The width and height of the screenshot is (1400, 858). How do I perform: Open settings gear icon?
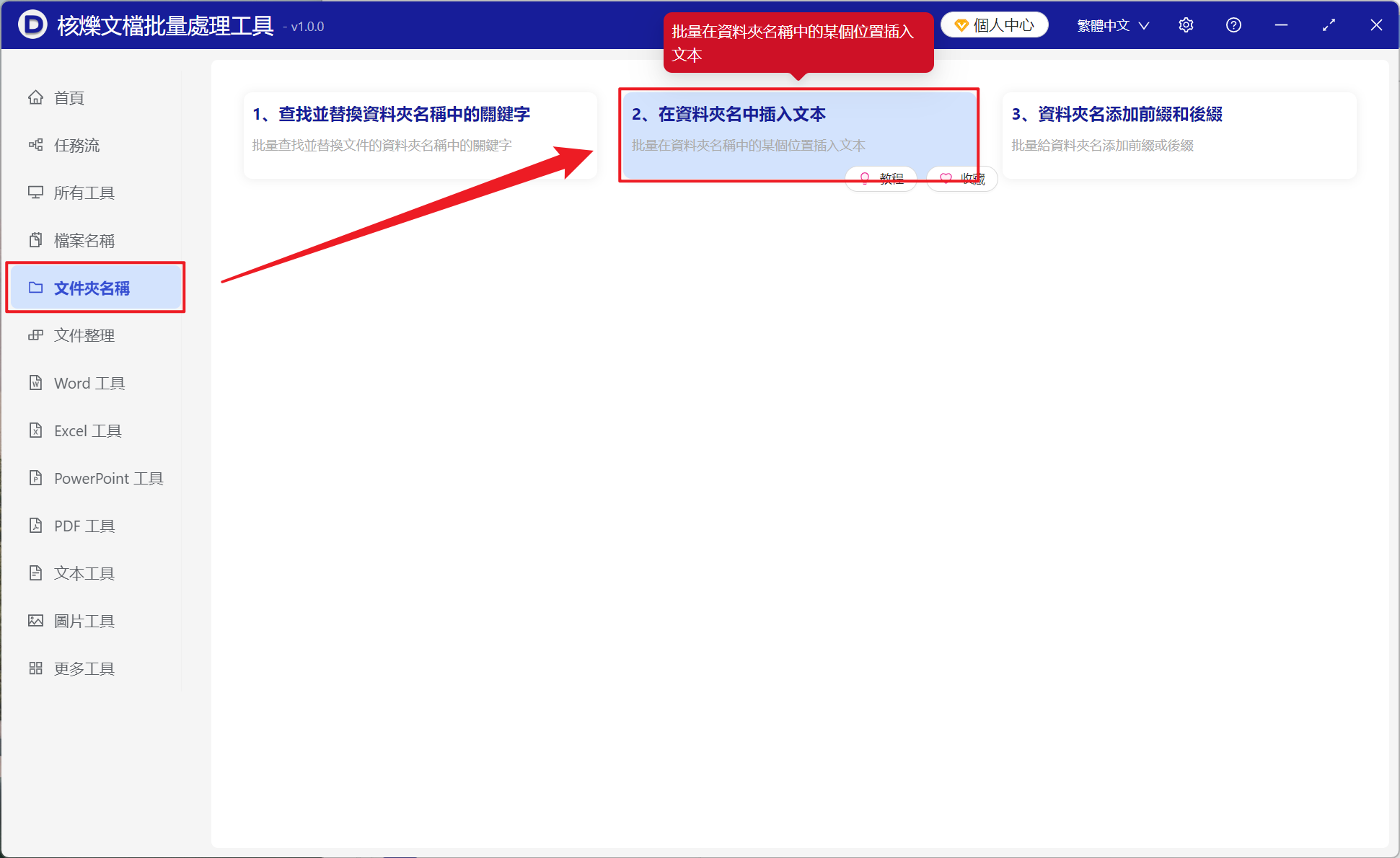[x=1186, y=25]
